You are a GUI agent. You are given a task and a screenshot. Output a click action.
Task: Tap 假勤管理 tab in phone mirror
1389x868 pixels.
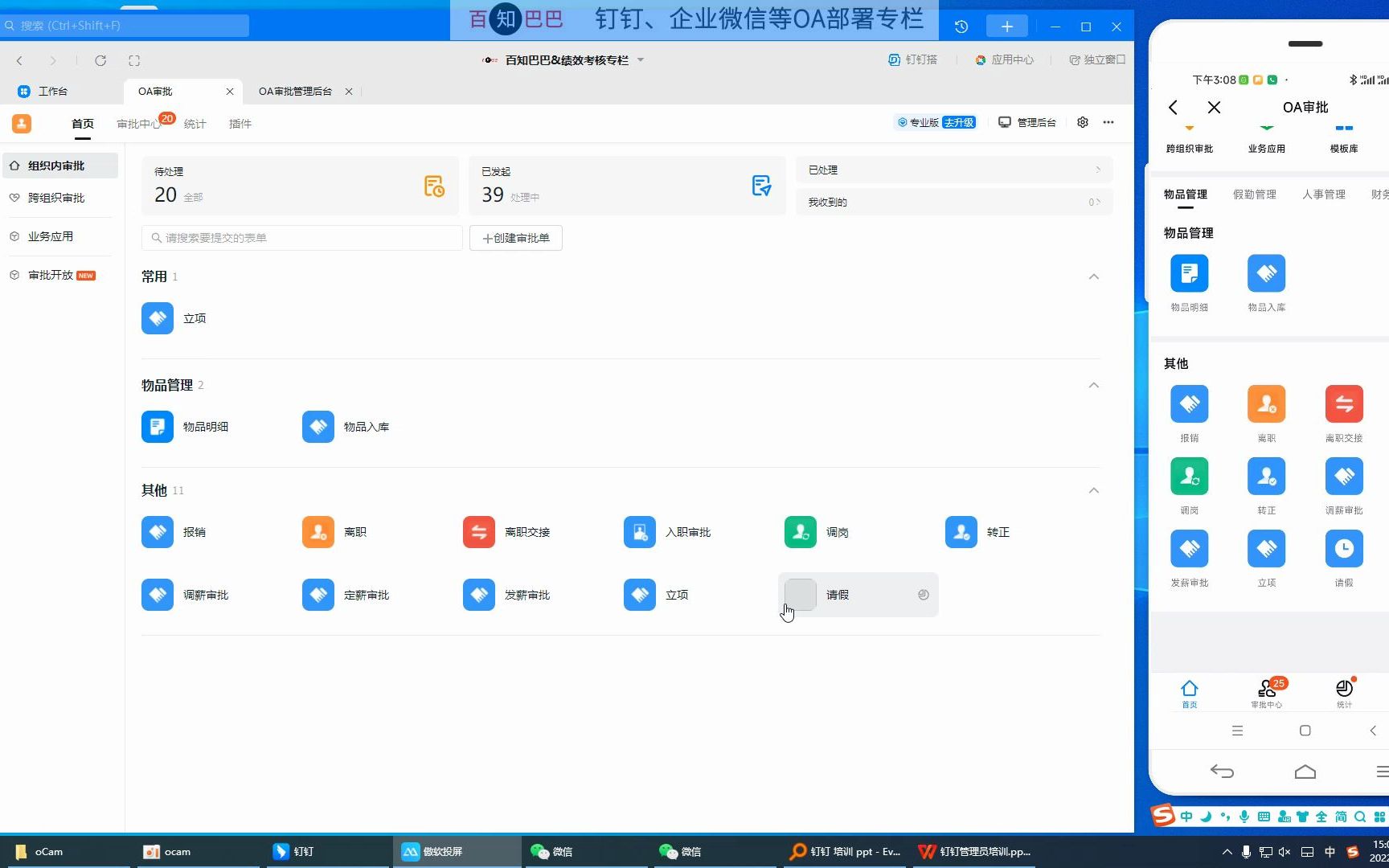(x=1255, y=194)
